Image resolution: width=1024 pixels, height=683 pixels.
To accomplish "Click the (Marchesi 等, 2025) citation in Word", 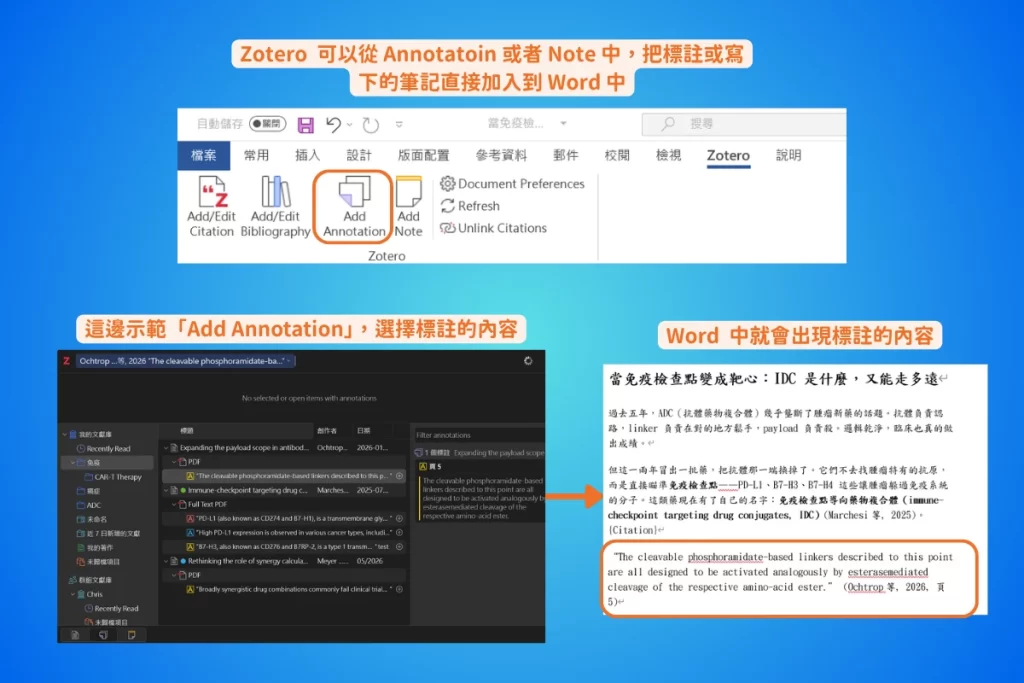I will 869,515.
